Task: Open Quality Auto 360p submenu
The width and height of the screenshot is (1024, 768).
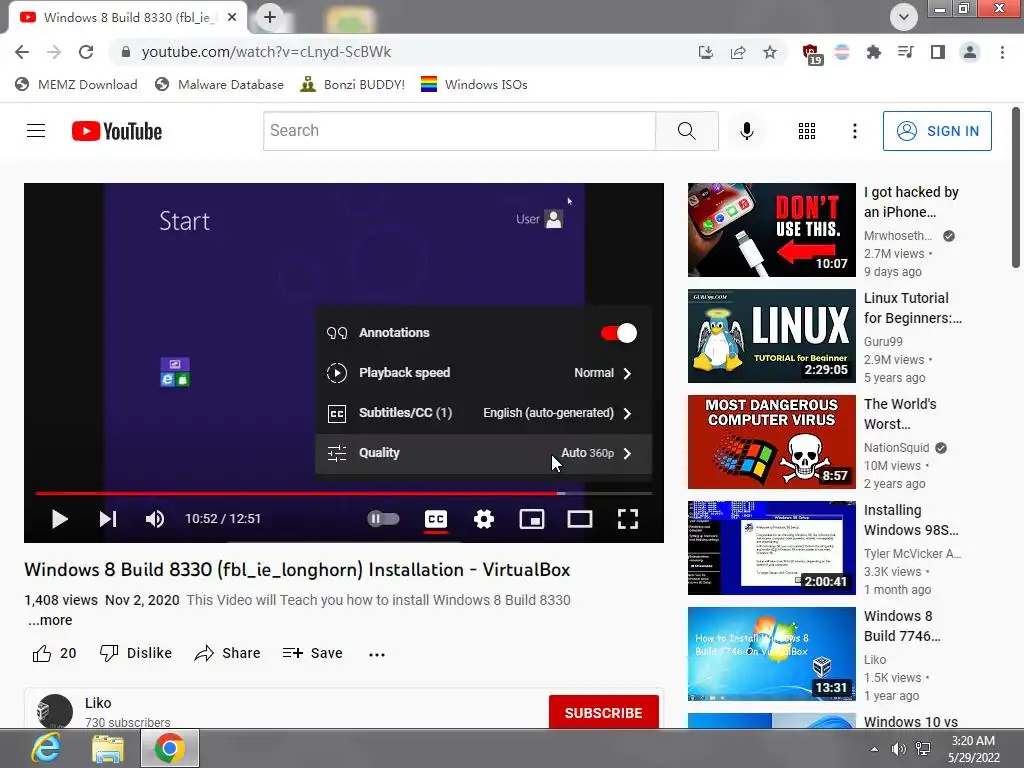Action: pos(483,453)
